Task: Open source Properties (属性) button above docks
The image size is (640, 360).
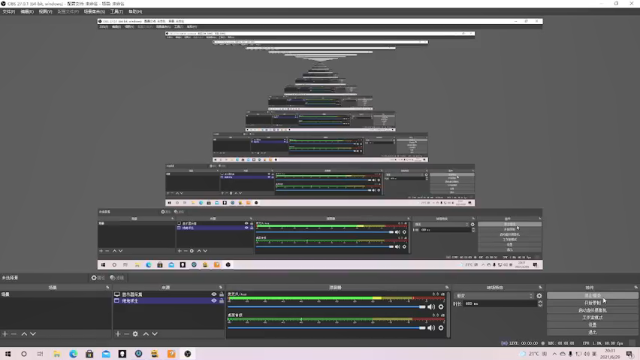Action: pyautogui.click(x=98, y=278)
